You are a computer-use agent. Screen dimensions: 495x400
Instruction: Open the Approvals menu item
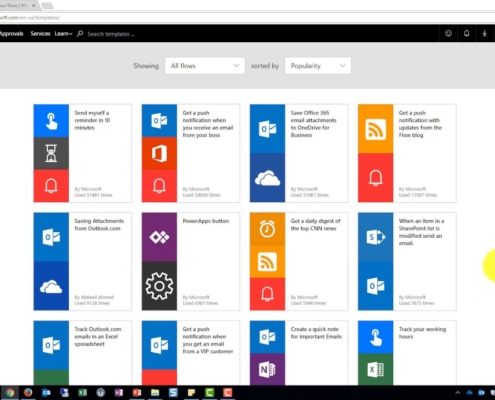click(x=11, y=34)
